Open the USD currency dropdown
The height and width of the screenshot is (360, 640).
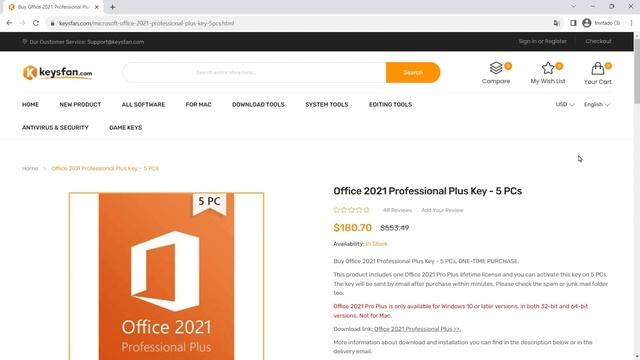(565, 104)
